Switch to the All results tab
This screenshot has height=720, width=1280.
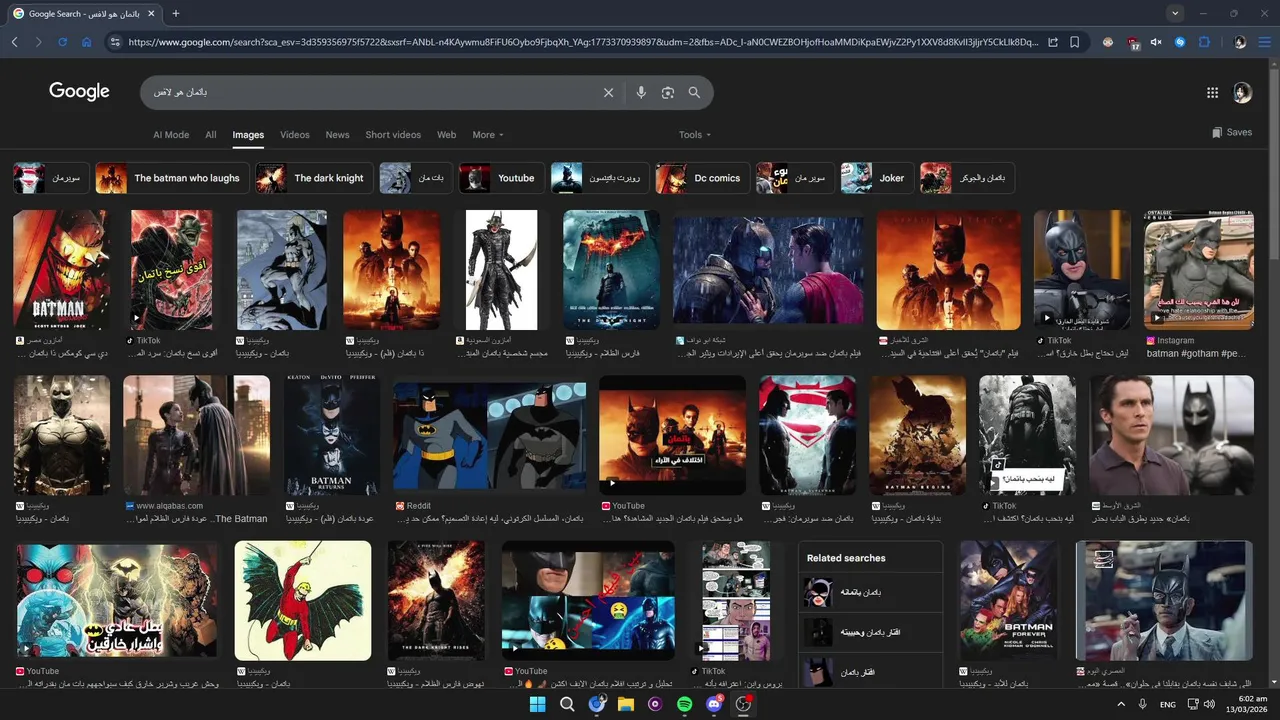[x=211, y=134]
